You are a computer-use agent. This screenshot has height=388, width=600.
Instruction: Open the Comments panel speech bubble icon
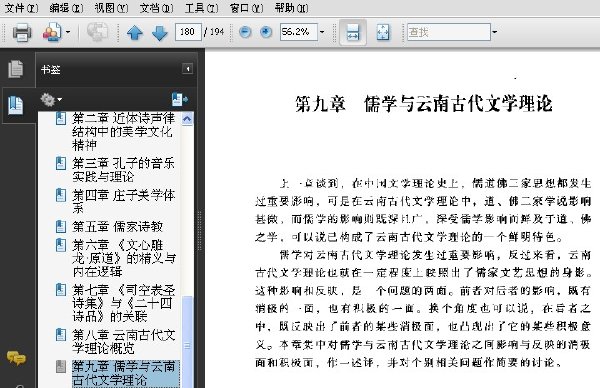[16, 358]
